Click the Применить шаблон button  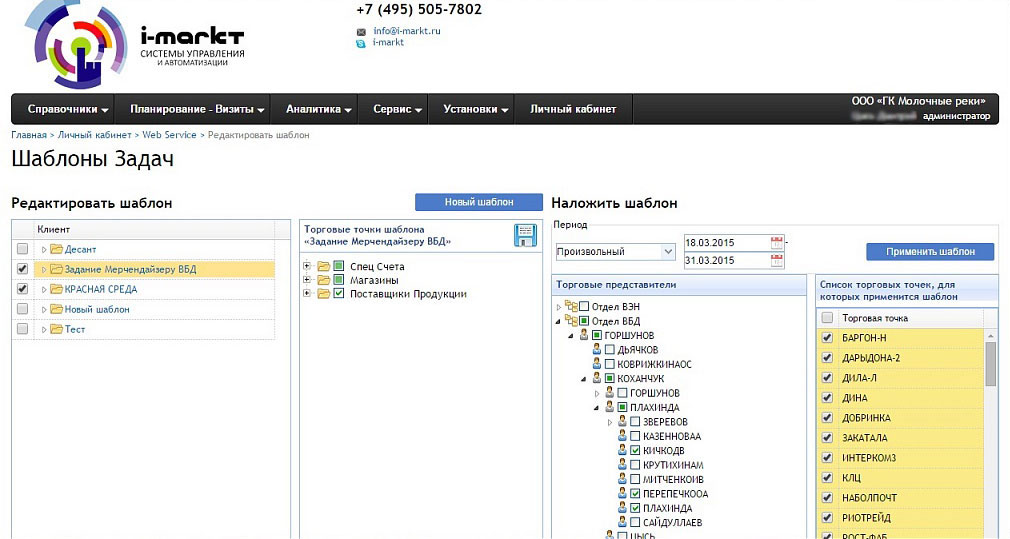[x=930, y=252]
